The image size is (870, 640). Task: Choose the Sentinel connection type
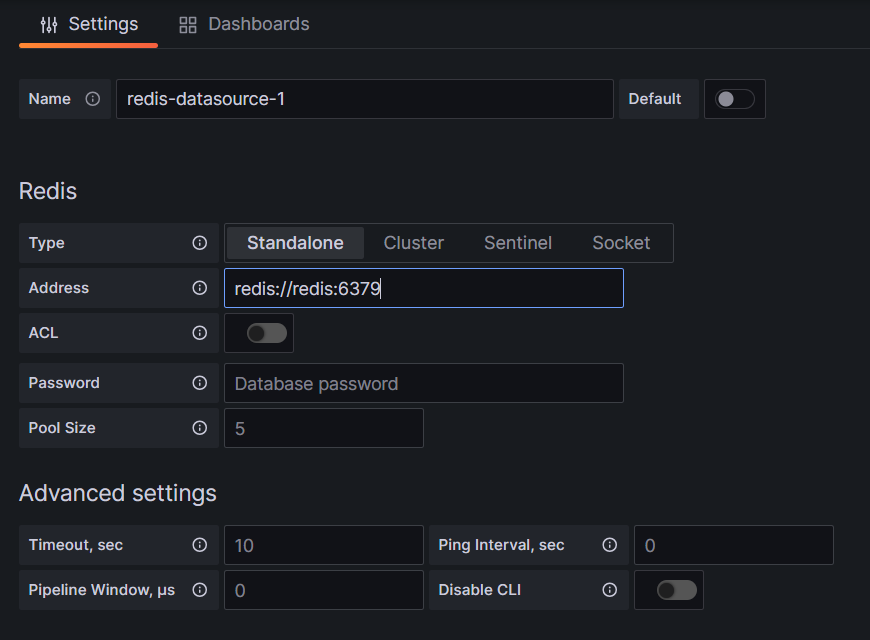[x=518, y=243]
